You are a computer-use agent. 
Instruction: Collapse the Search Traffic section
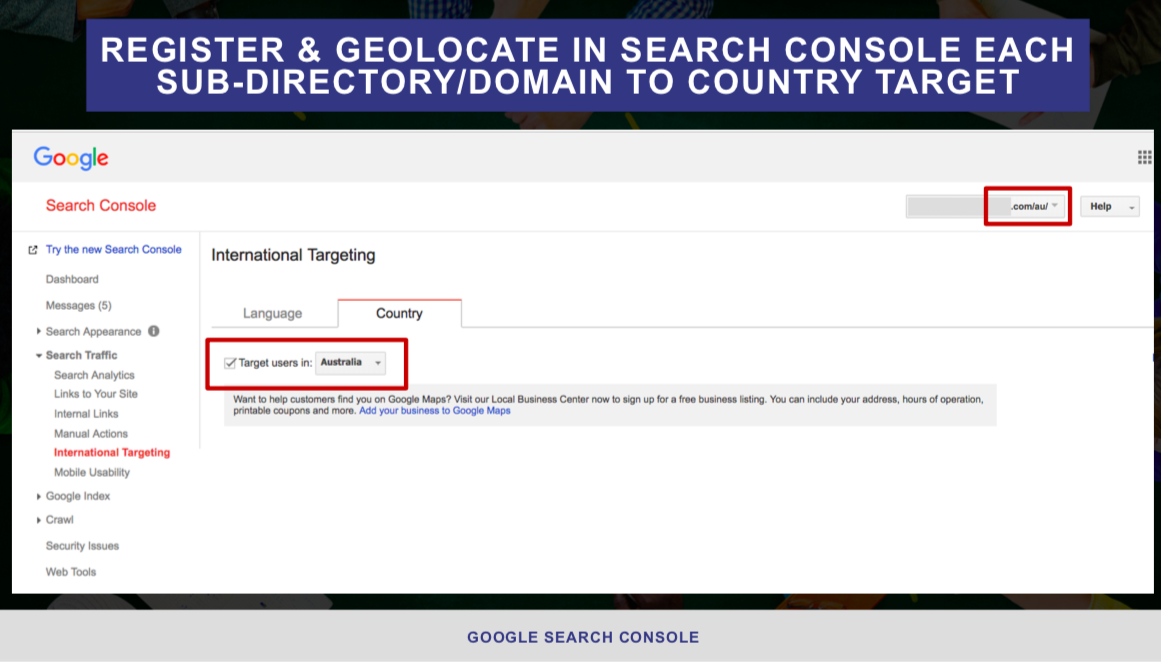[x=39, y=355]
